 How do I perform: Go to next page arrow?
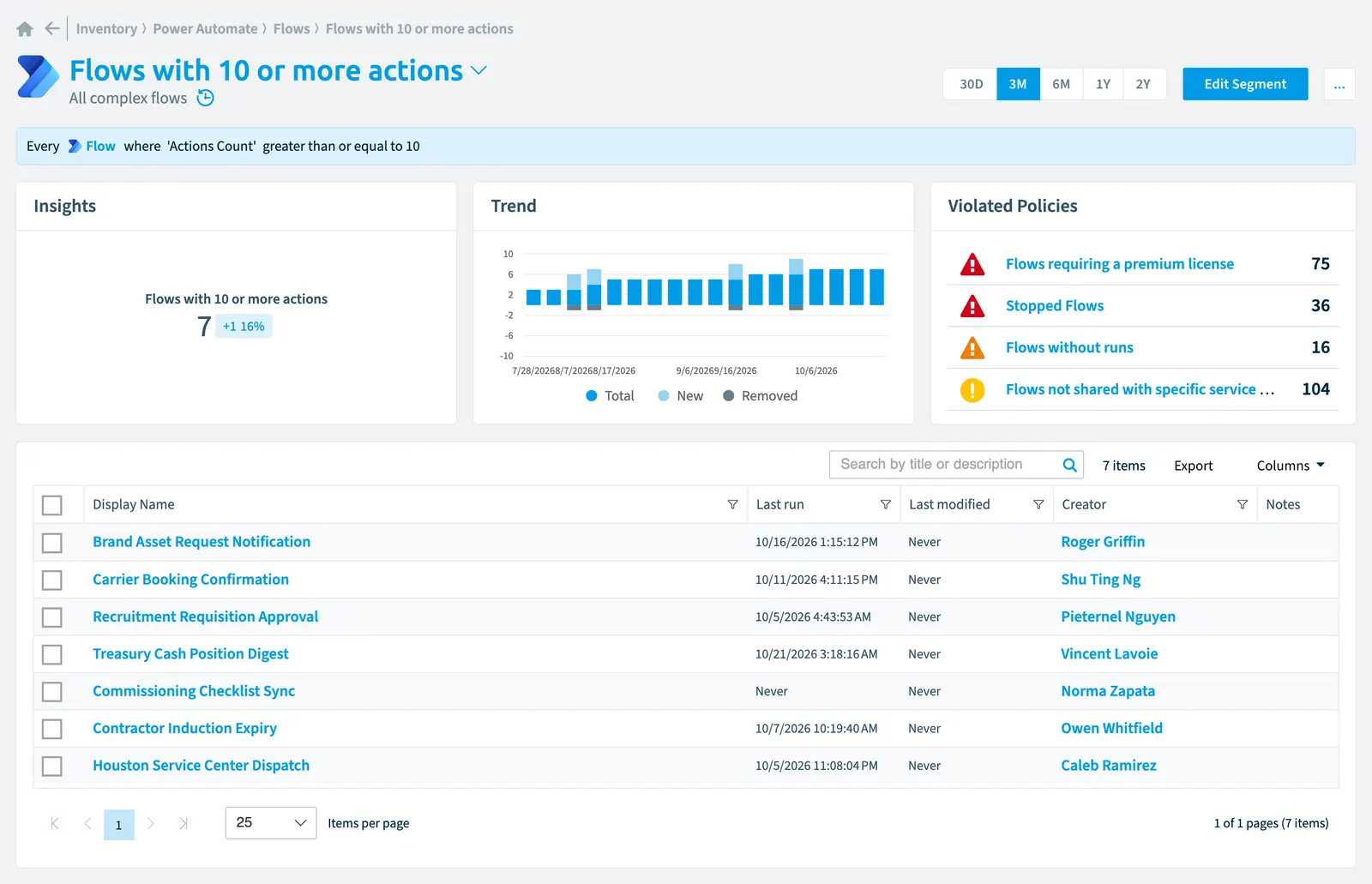(x=151, y=824)
